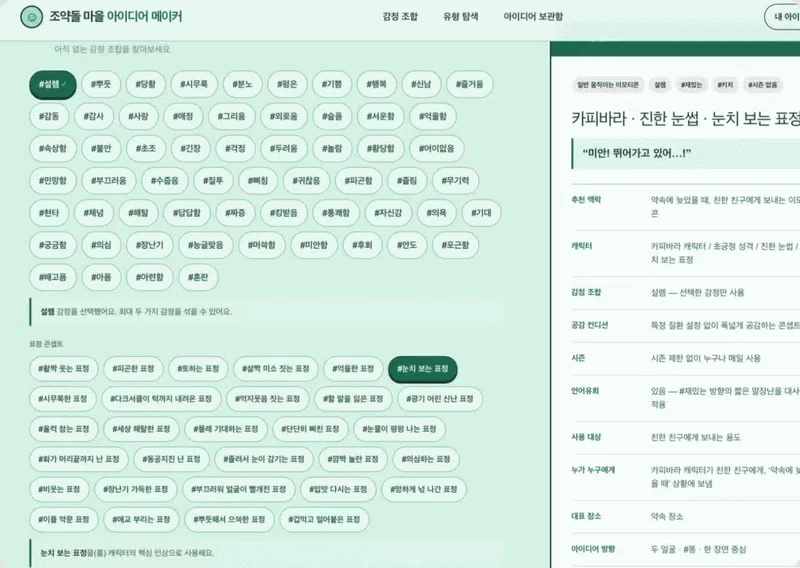The height and width of the screenshot is (568, 800).
Task: Choose the #서운함 emotion chip
Action: (x=381, y=116)
